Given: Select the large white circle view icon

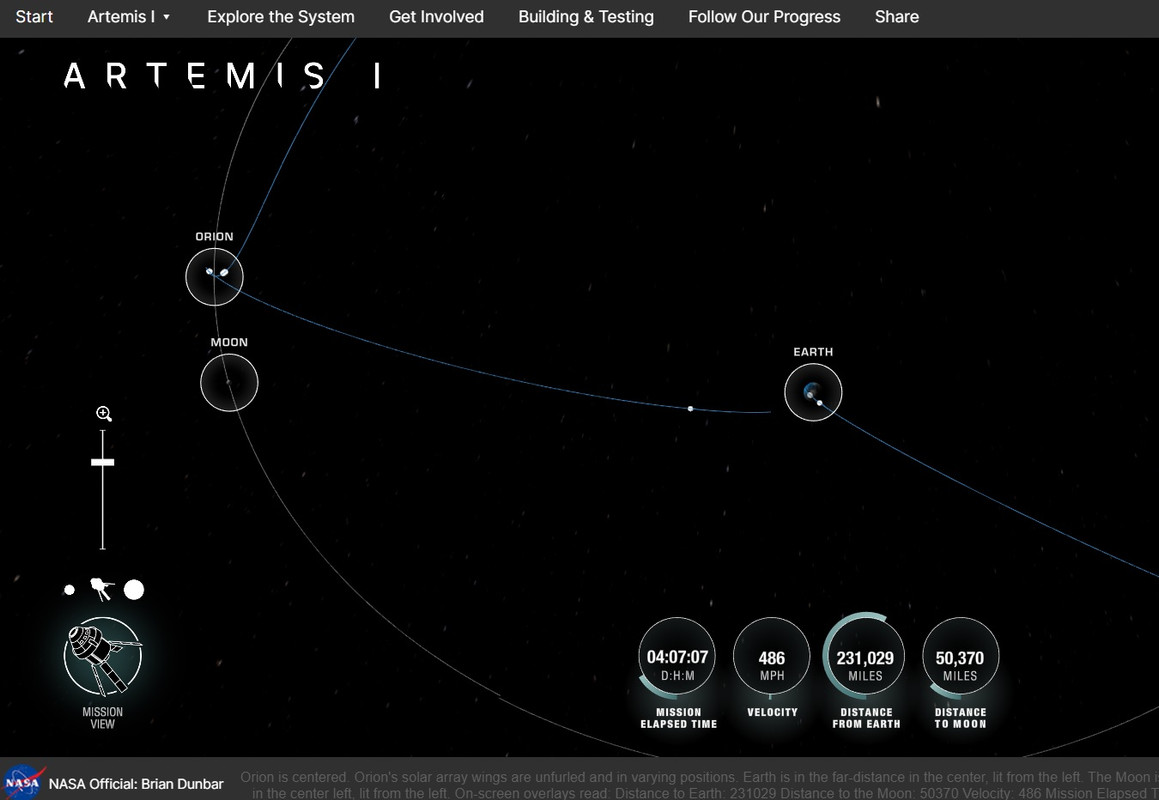Looking at the screenshot, I should click(x=134, y=589).
